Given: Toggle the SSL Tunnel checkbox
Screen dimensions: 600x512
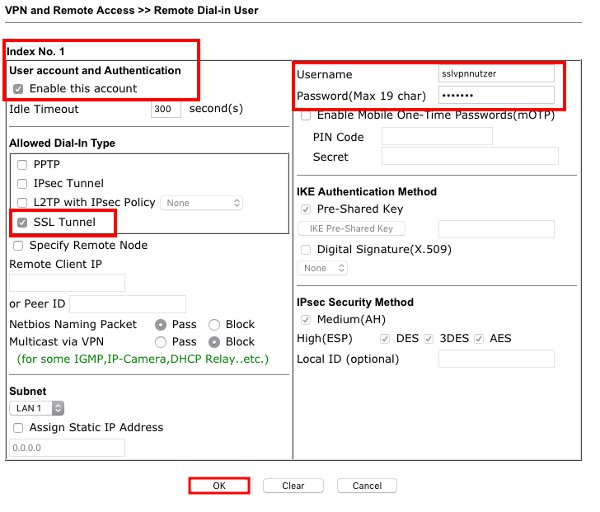Looking at the screenshot, I should click(22, 222).
